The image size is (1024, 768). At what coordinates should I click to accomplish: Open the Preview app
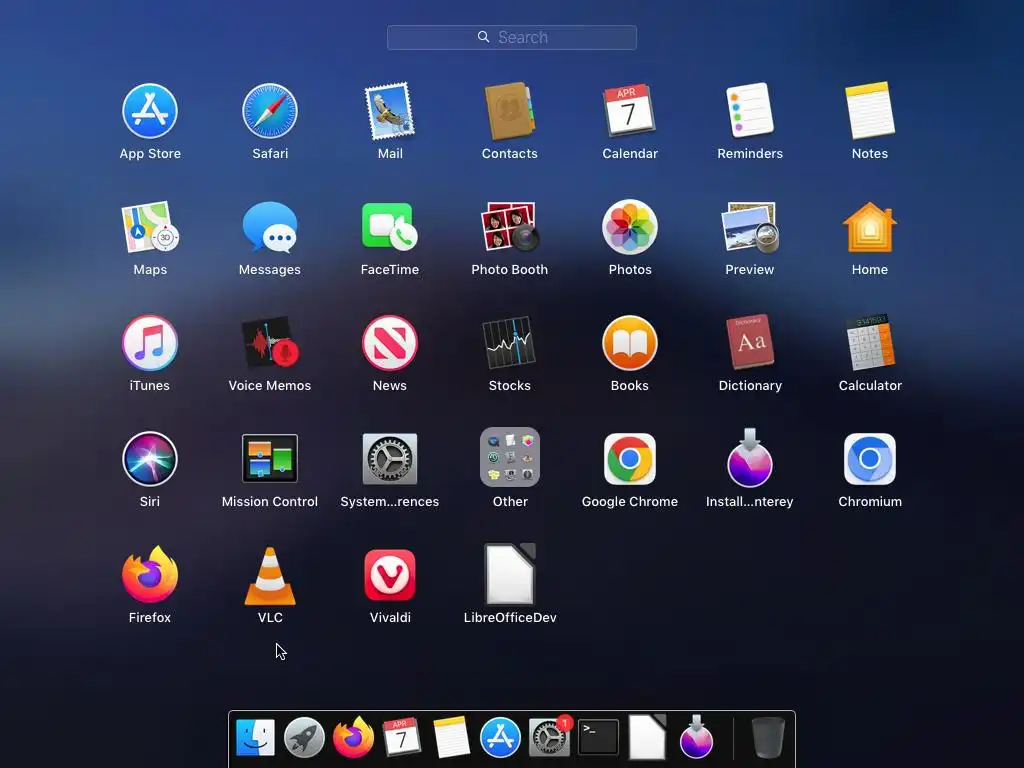tap(750, 227)
